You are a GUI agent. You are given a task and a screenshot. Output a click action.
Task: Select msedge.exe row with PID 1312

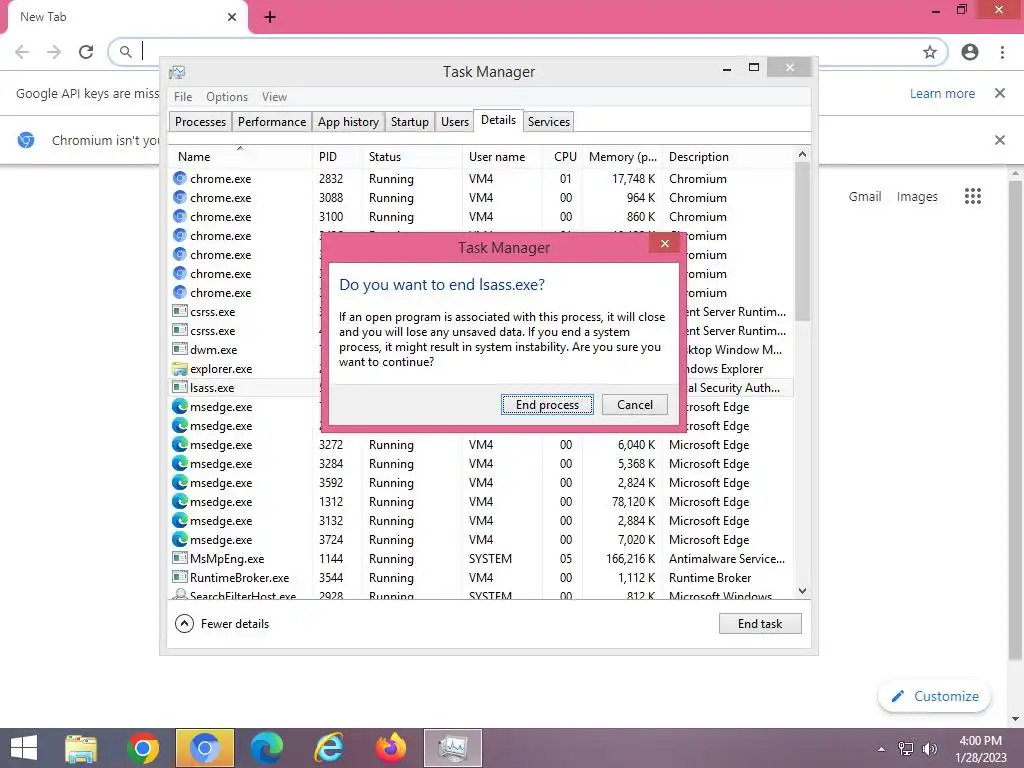(x=481, y=502)
